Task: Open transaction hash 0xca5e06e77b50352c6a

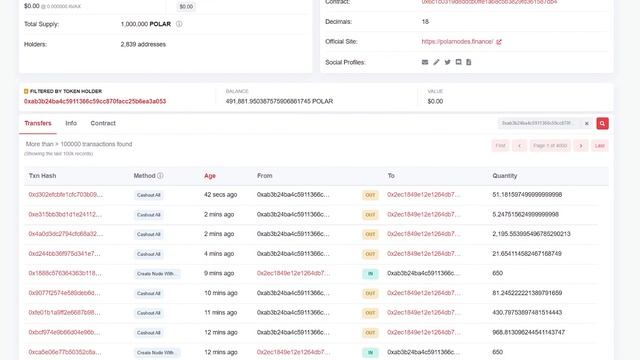Action: [65, 352]
